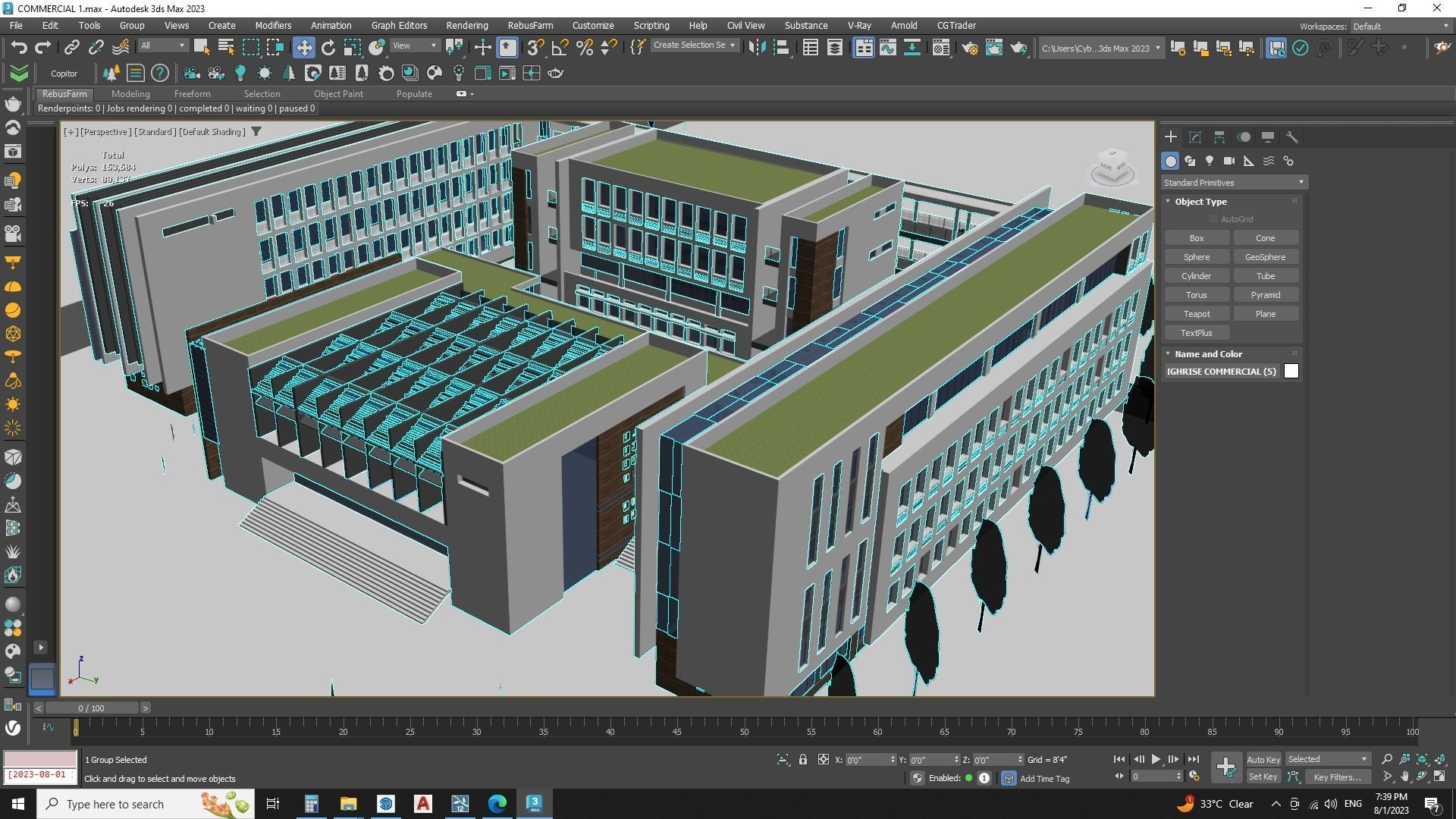Open the Rendering menu

point(466,25)
